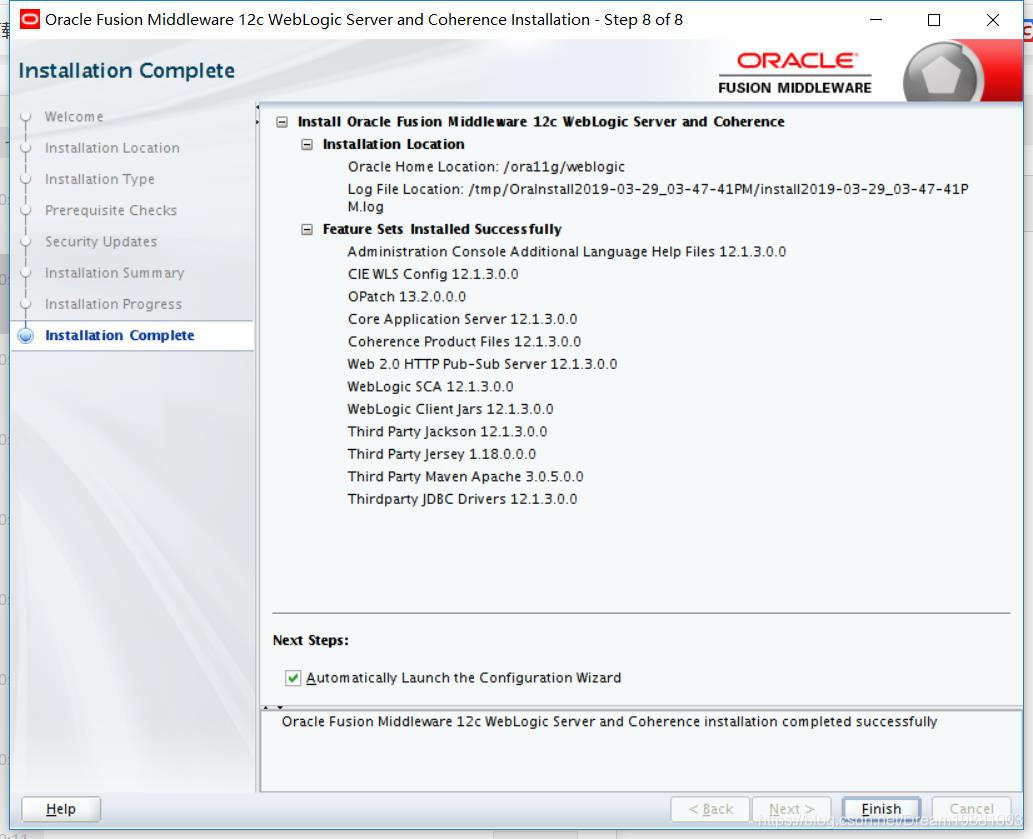This screenshot has width=1033, height=839.
Task: Close the installer window
Action: click(993, 20)
